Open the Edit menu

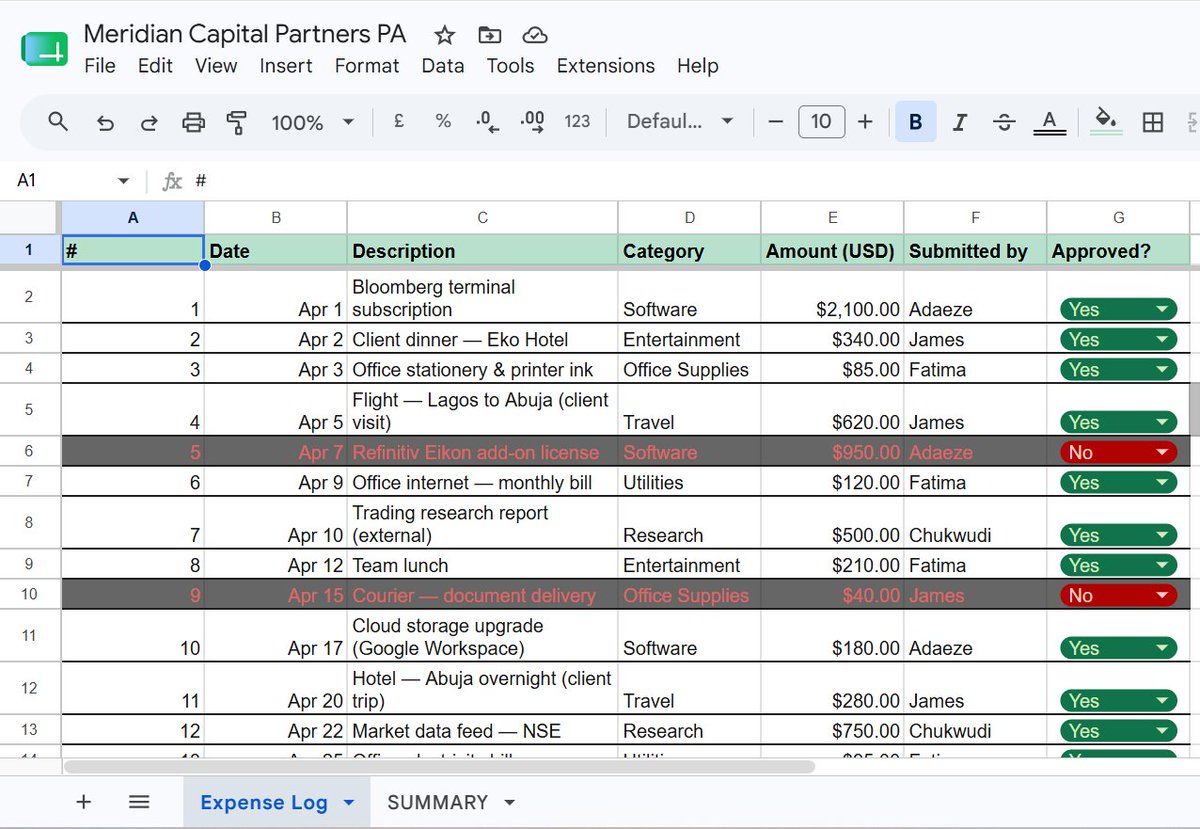tap(155, 66)
